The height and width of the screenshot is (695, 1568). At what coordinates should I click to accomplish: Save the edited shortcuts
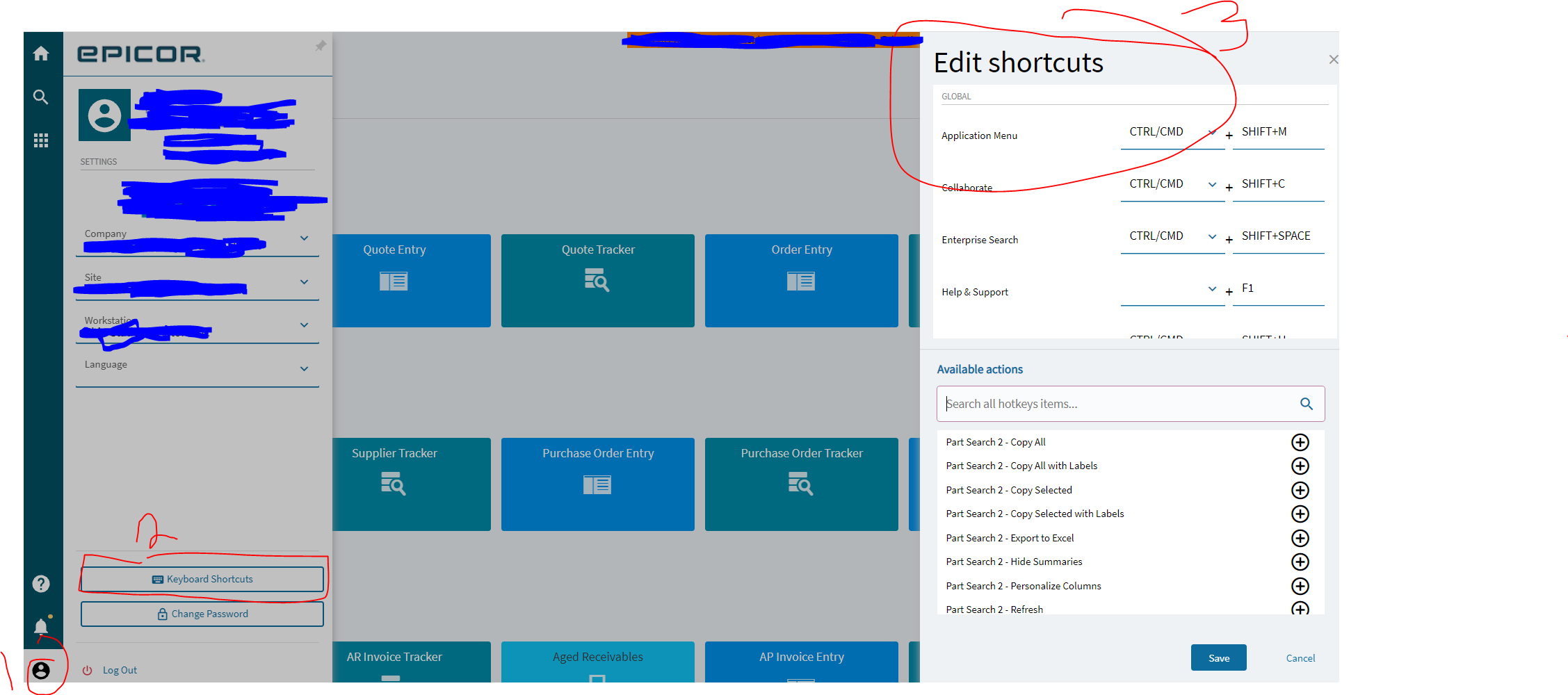tap(1218, 657)
